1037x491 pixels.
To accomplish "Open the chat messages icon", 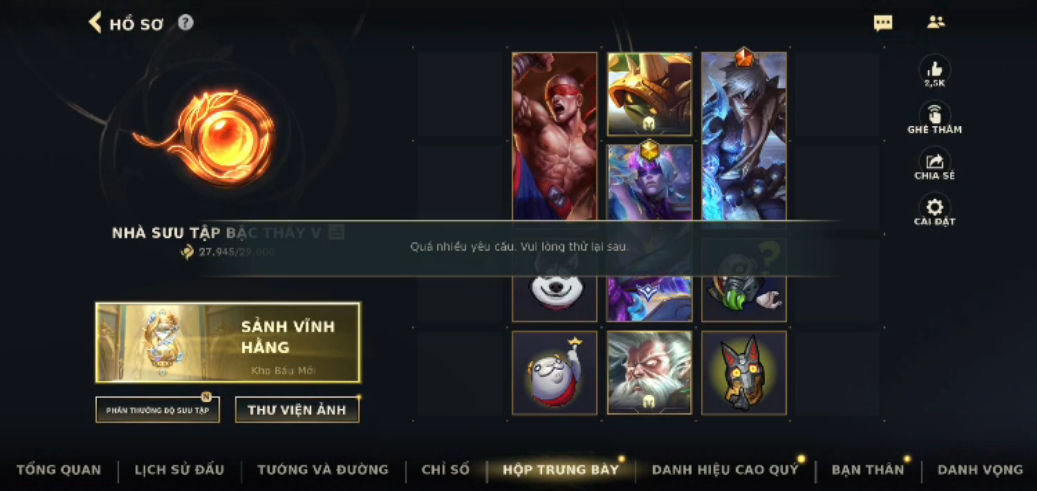I will click(883, 23).
